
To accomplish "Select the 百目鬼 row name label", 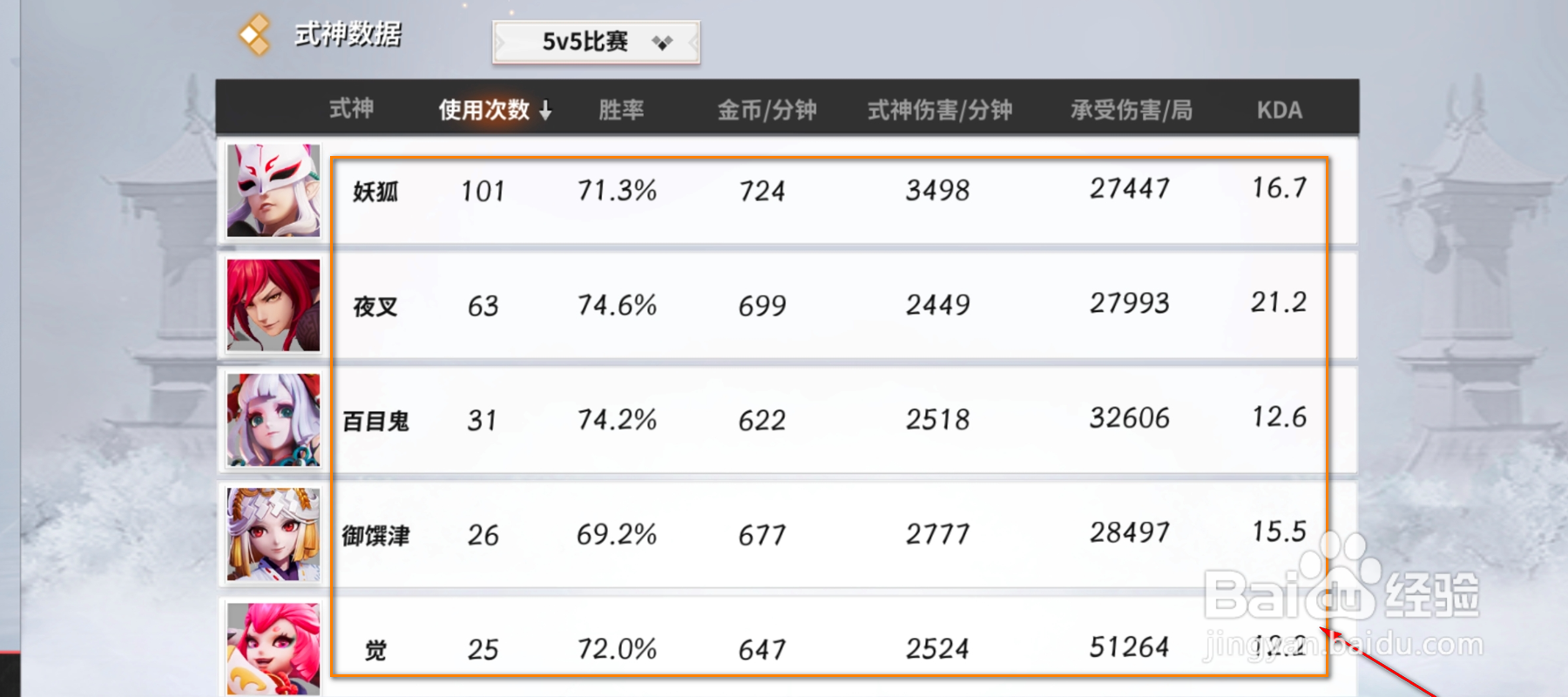I will tap(375, 422).
